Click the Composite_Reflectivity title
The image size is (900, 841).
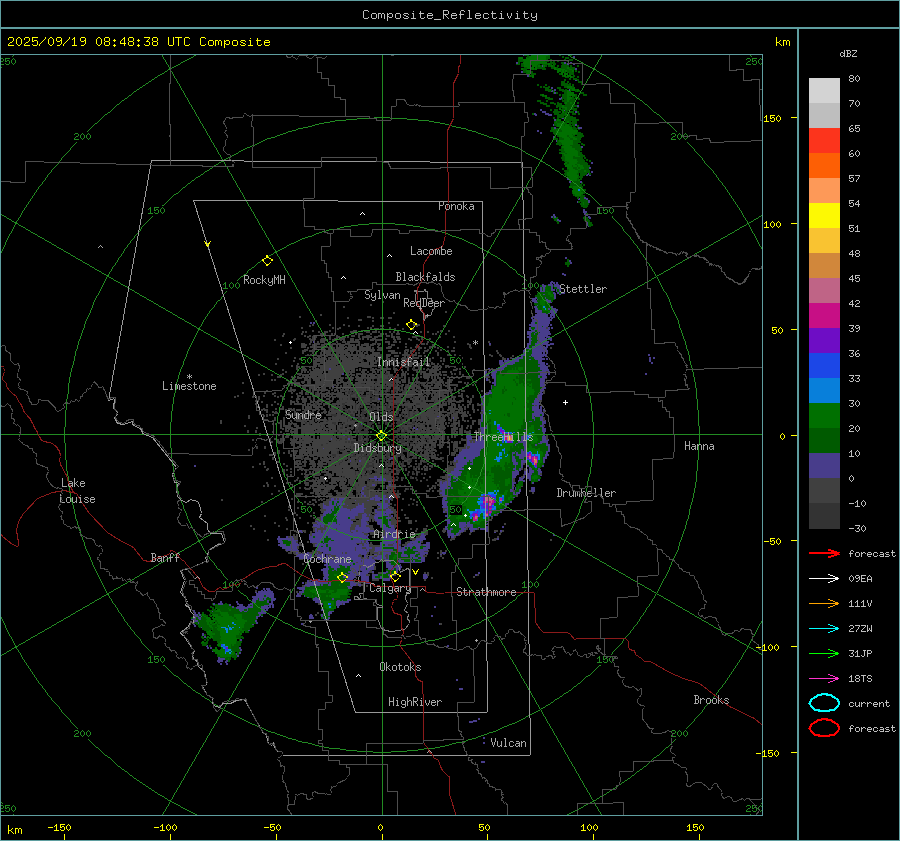tap(449, 15)
